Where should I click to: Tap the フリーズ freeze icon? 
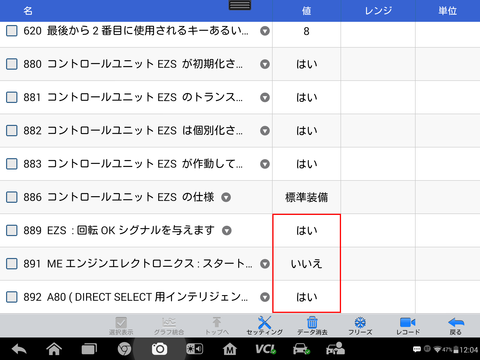[x=360, y=326]
